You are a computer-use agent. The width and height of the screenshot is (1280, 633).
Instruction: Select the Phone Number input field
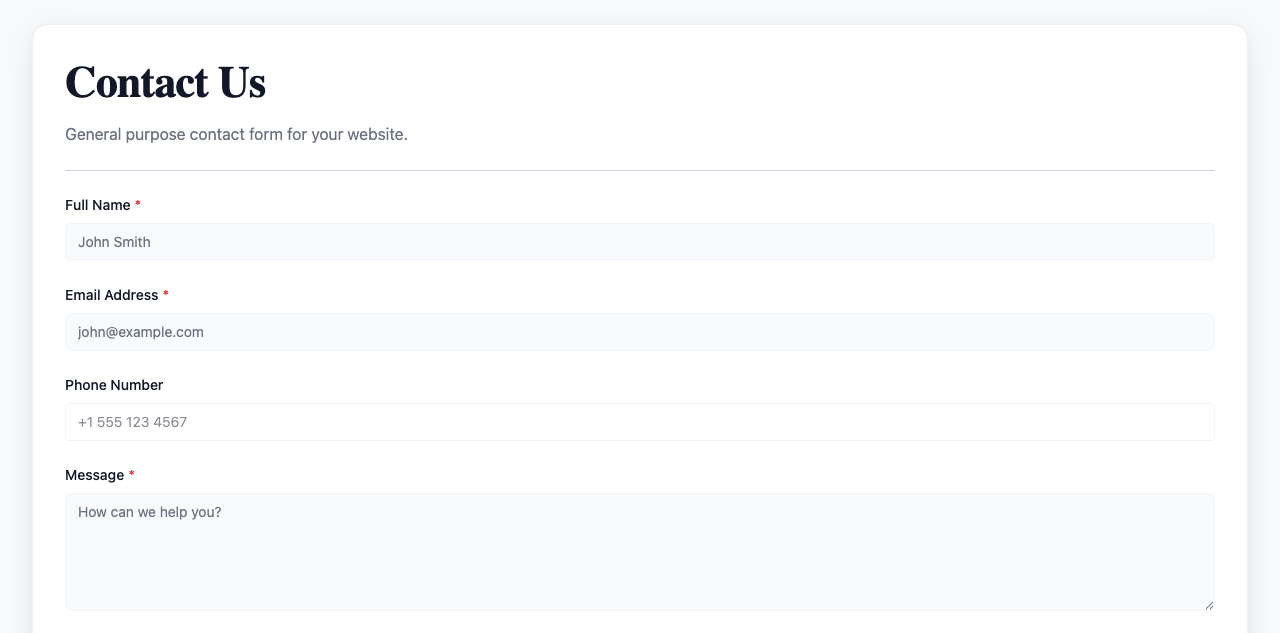pyautogui.click(x=640, y=422)
